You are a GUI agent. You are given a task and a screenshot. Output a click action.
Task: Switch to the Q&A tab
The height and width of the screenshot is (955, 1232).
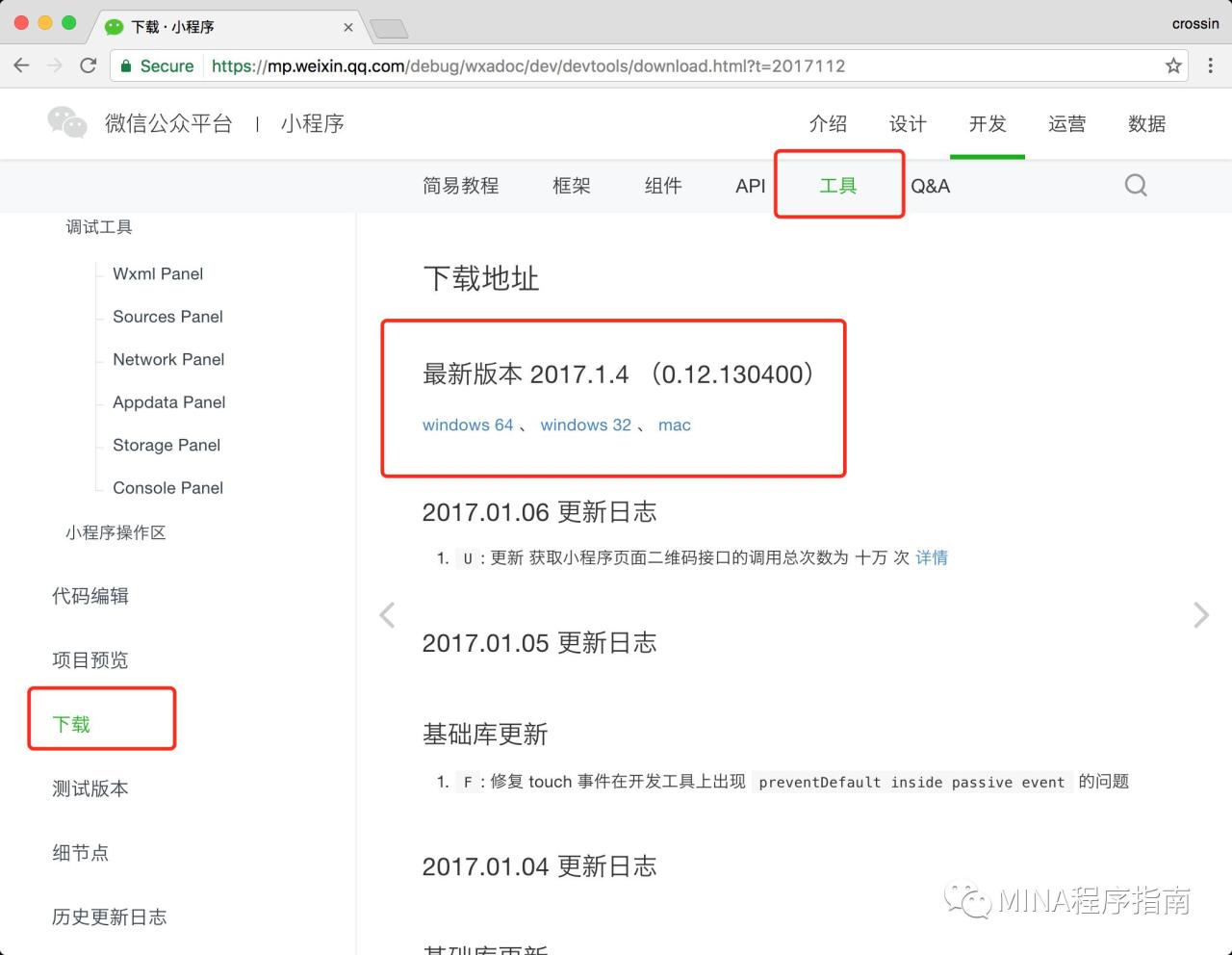(x=930, y=186)
